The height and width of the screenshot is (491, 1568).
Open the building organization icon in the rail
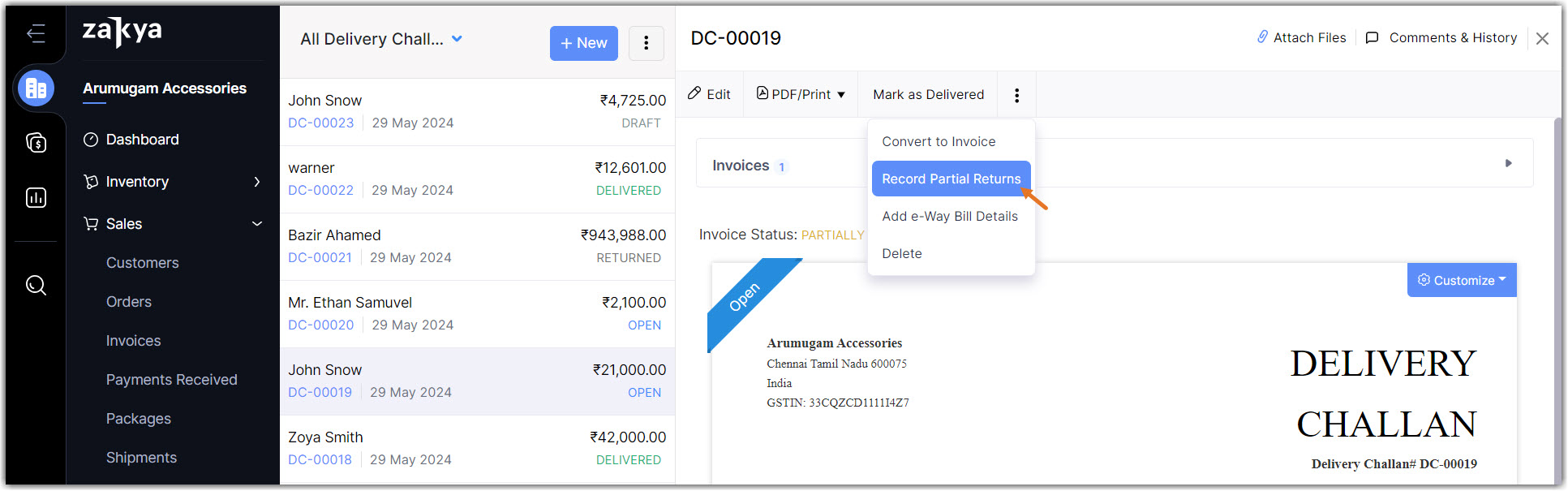pyautogui.click(x=36, y=88)
